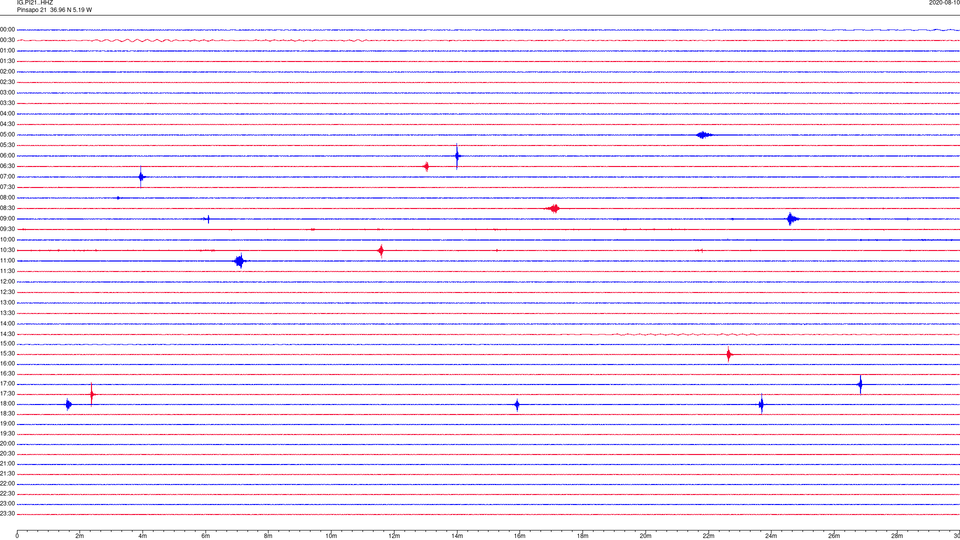The width and height of the screenshot is (960, 540).
Task: Click the Pinsapo 21 coordinates label
Action: click(x=54, y=10)
